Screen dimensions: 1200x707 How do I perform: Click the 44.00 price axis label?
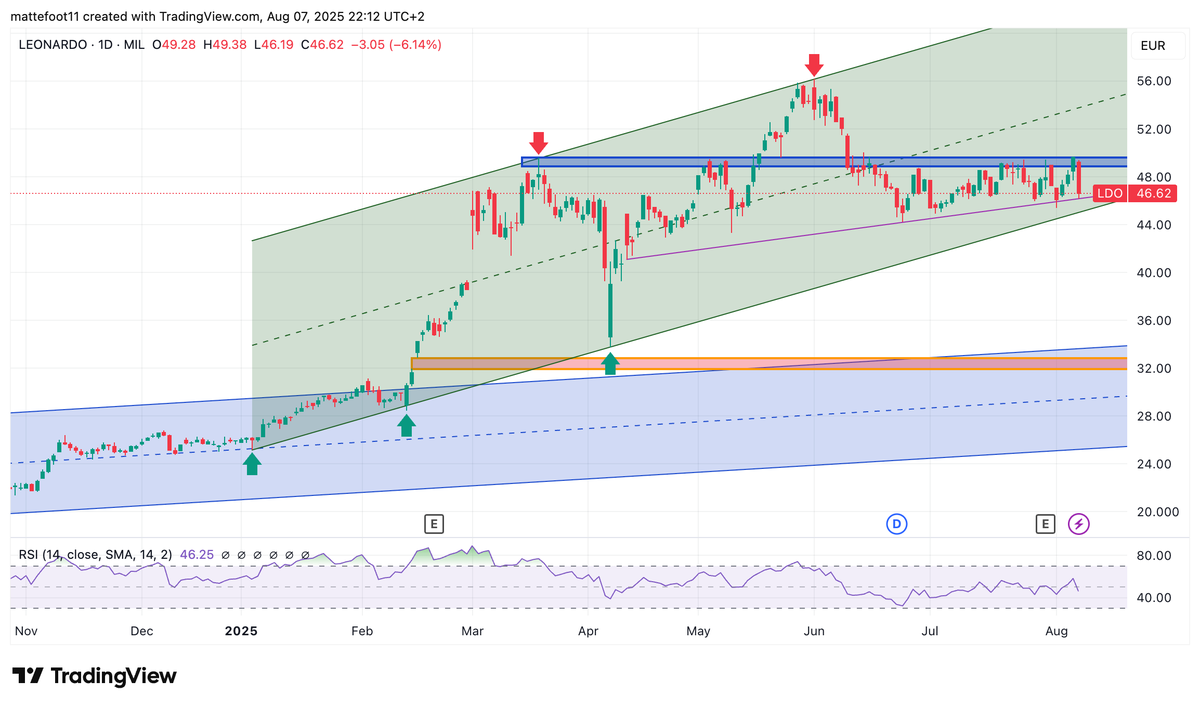pos(1152,225)
